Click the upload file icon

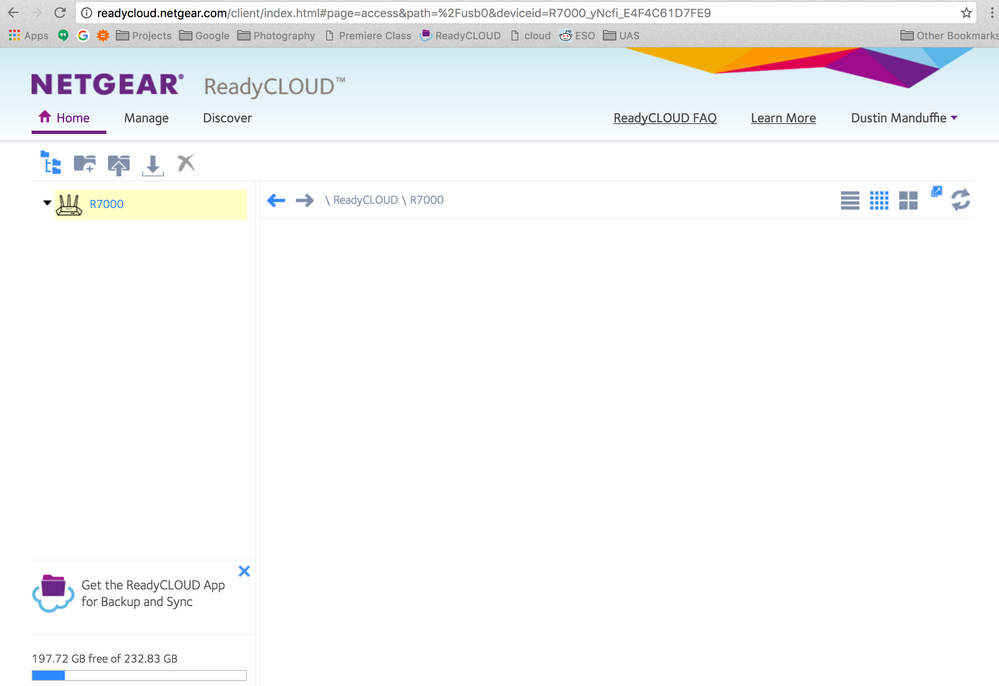tap(119, 164)
